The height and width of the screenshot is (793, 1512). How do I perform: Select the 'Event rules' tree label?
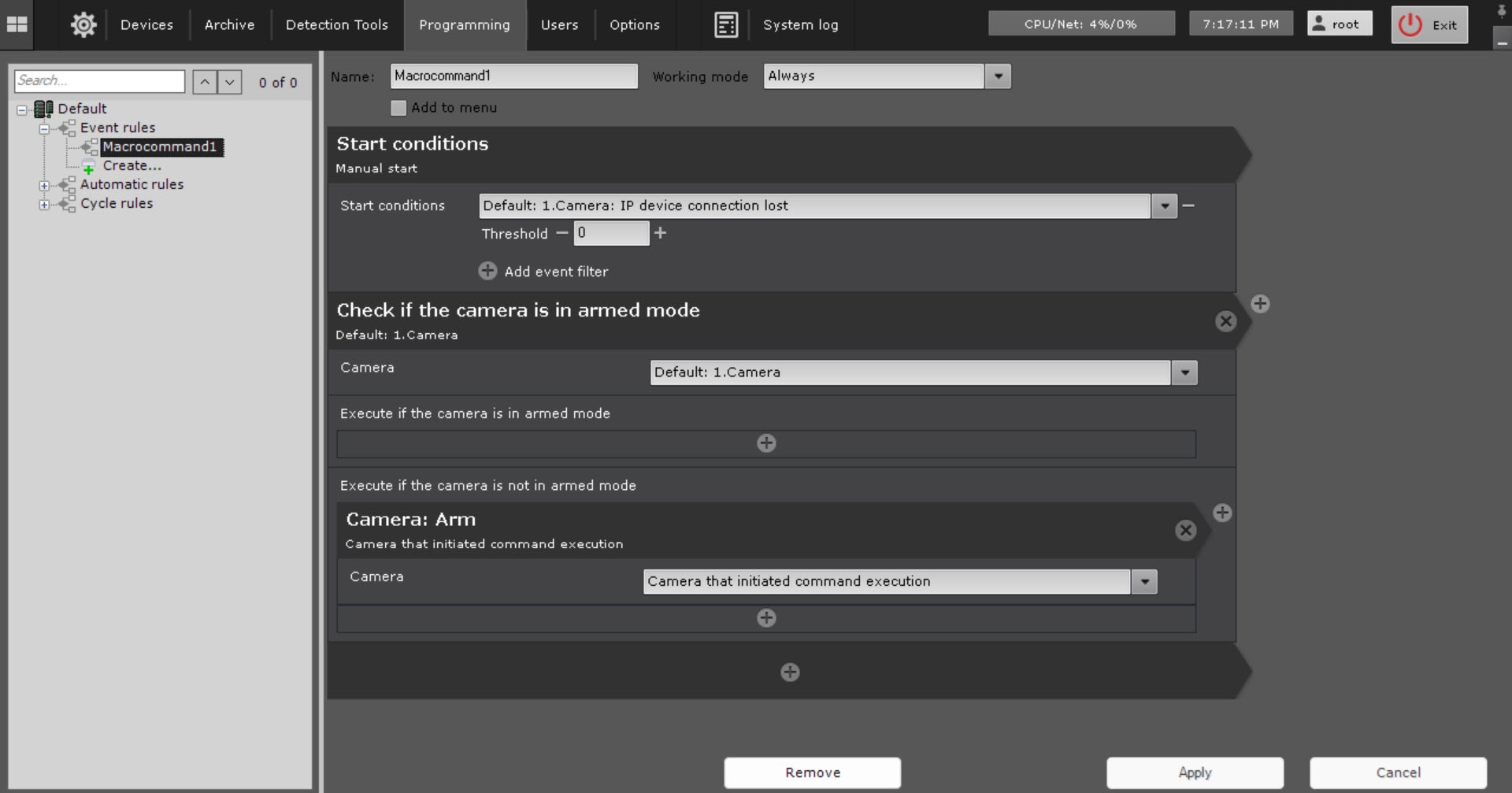click(117, 128)
